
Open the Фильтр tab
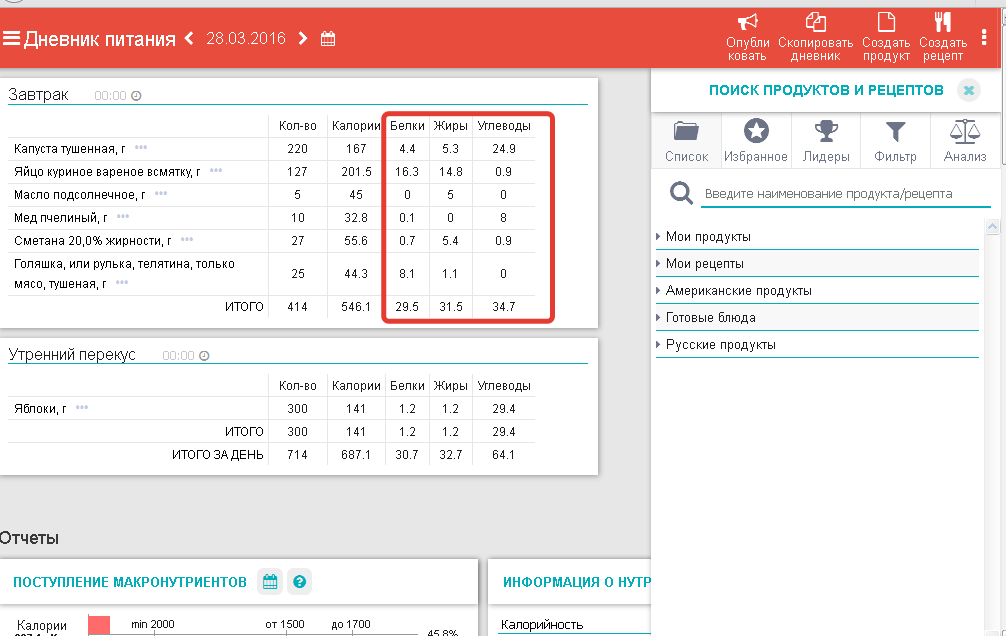tap(895, 140)
